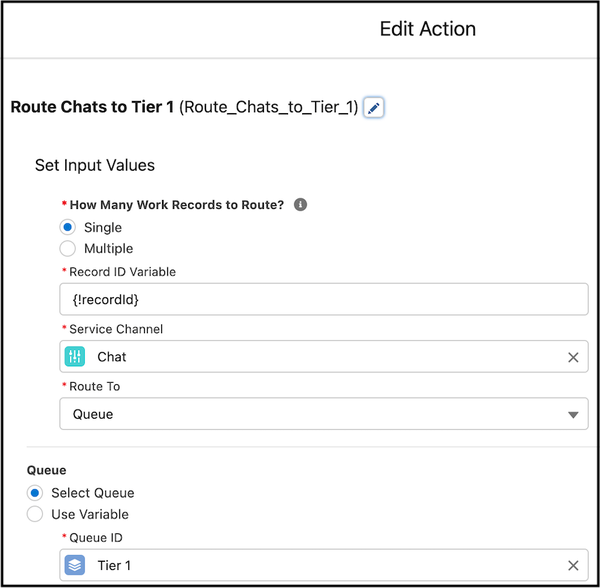Open the Route To dropdown arrow

point(573,415)
